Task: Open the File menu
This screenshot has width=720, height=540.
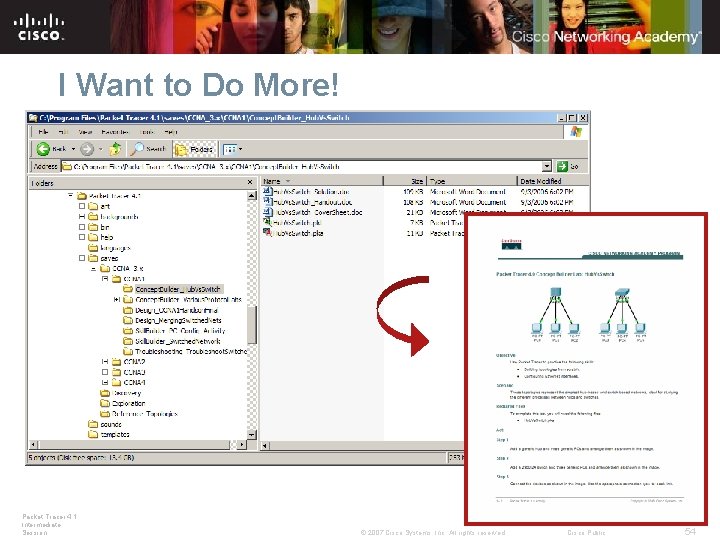Action: 43,132
